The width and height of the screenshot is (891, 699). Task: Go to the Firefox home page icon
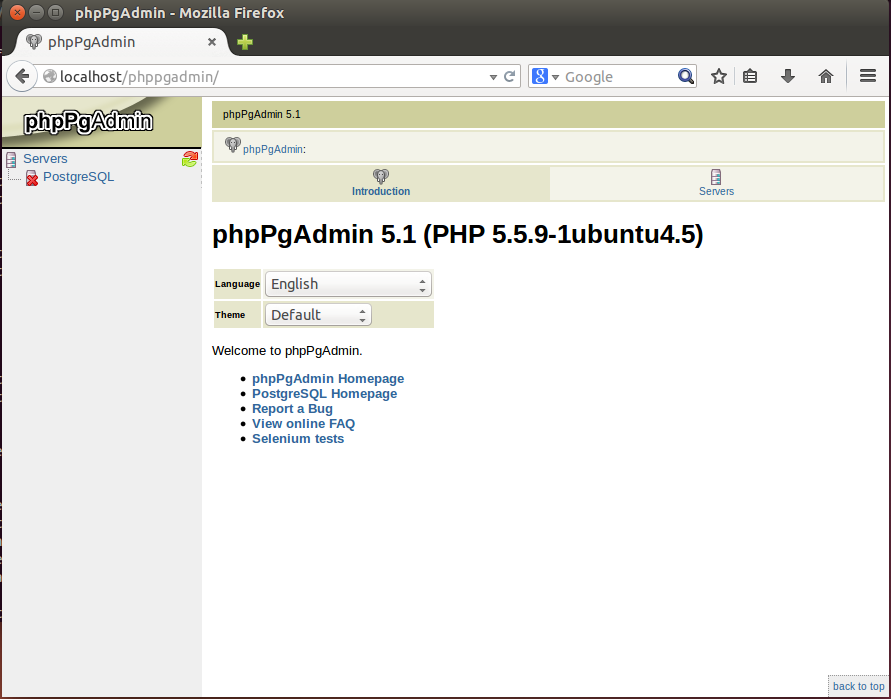(x=825, y=76)
